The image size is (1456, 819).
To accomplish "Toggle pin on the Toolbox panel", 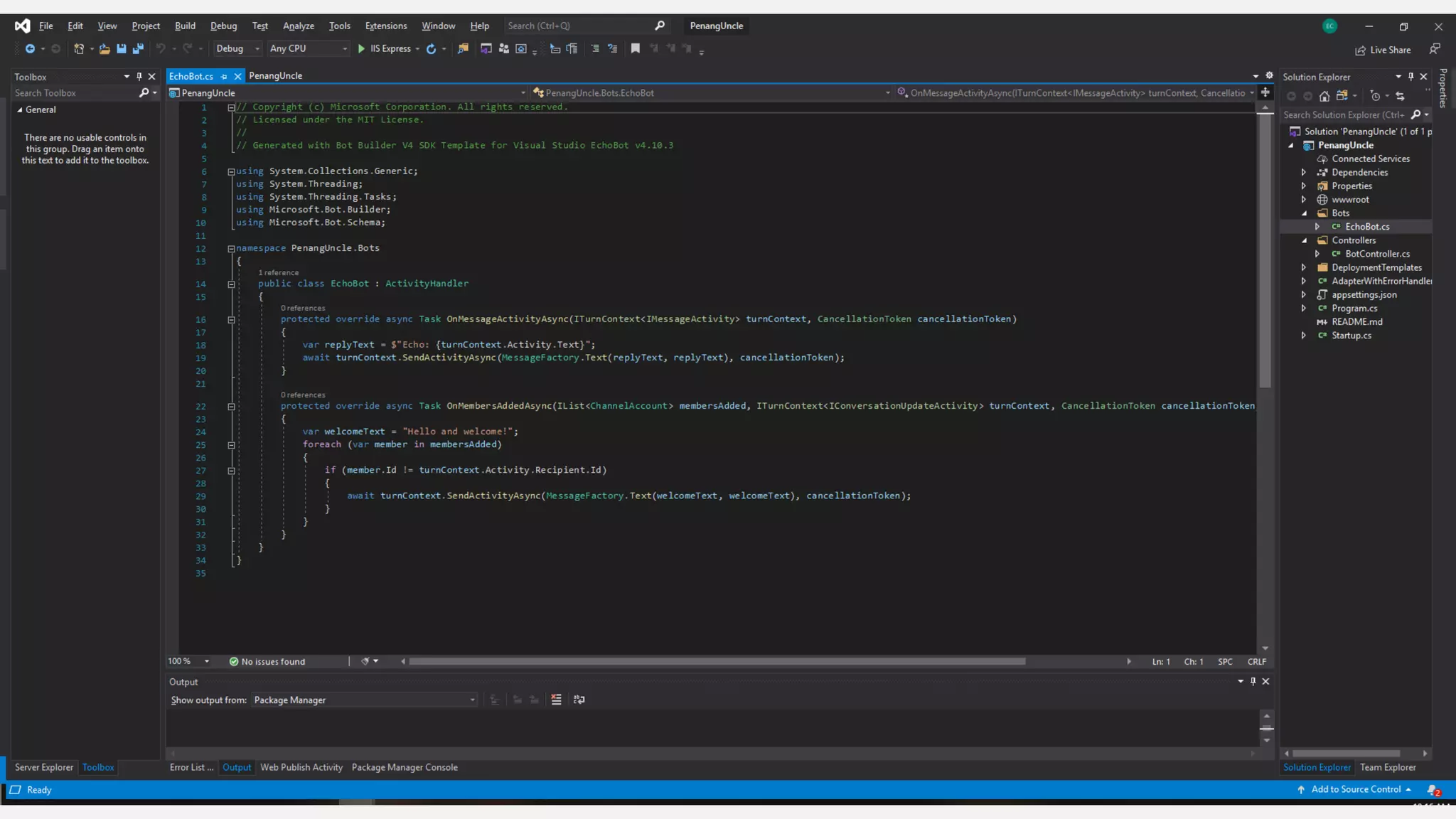I will pos(139,77).
